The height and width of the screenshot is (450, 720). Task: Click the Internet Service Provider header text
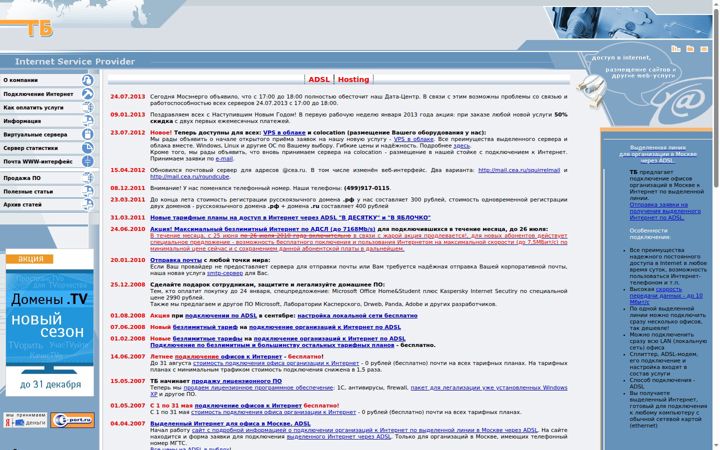[x=75, y=62]
